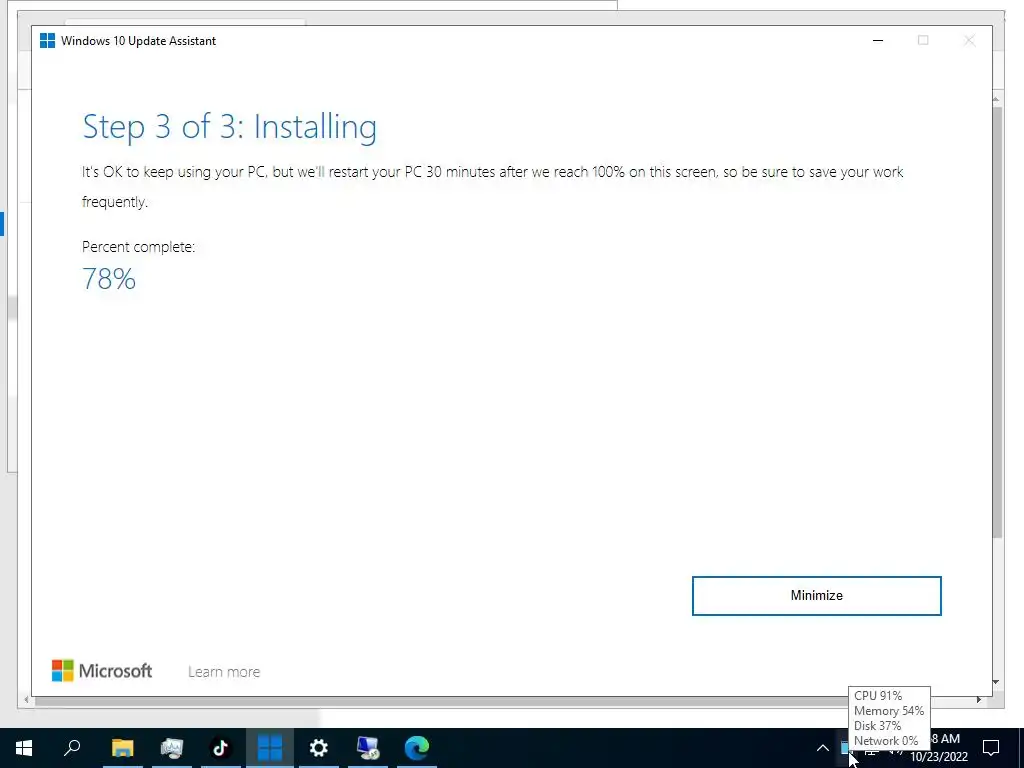Minimize the Update Assistant window from title bar
Screen dimensions: 1024x768
[878, 40]
